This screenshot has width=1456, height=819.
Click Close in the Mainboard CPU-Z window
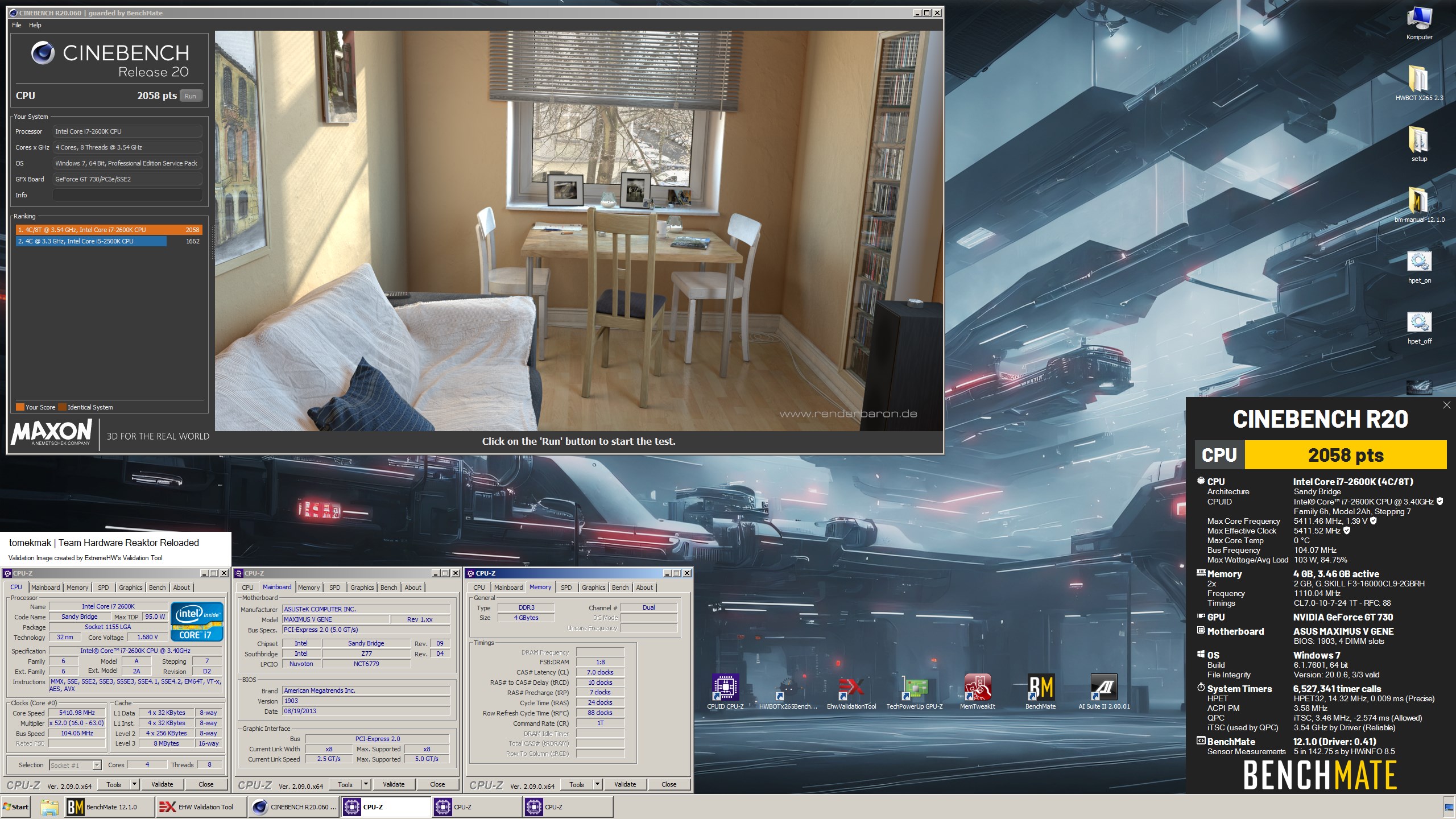pyautogui.click(x=437, y=784)
